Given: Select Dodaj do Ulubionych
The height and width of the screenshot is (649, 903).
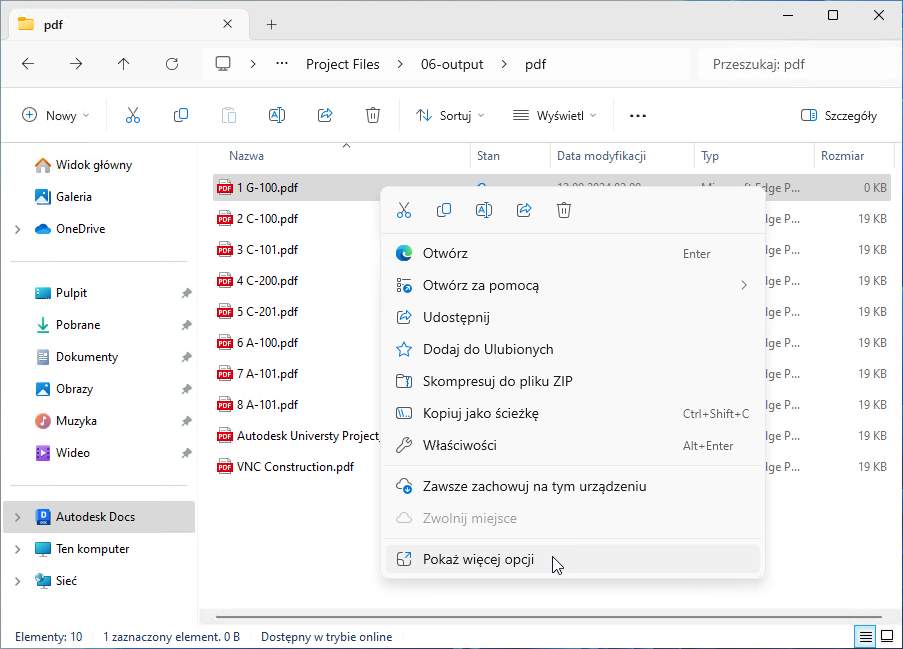Looking at the screenshot, I should click(572, 349).
